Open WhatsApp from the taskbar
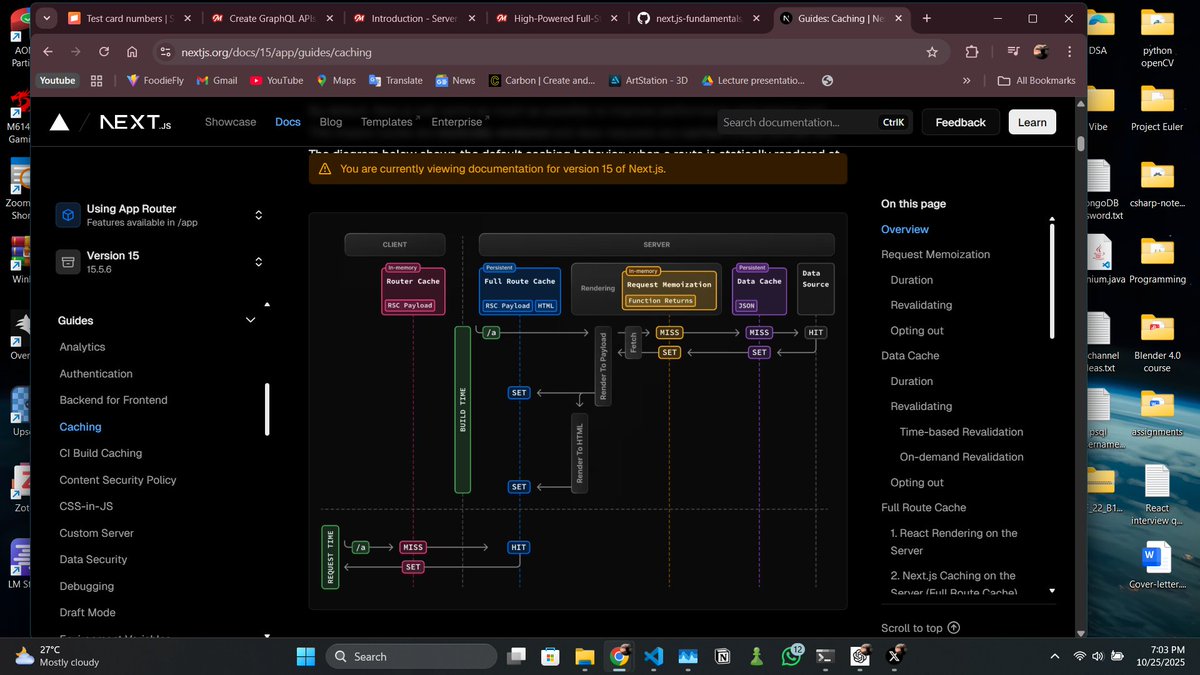 click(x=792, y=657)
